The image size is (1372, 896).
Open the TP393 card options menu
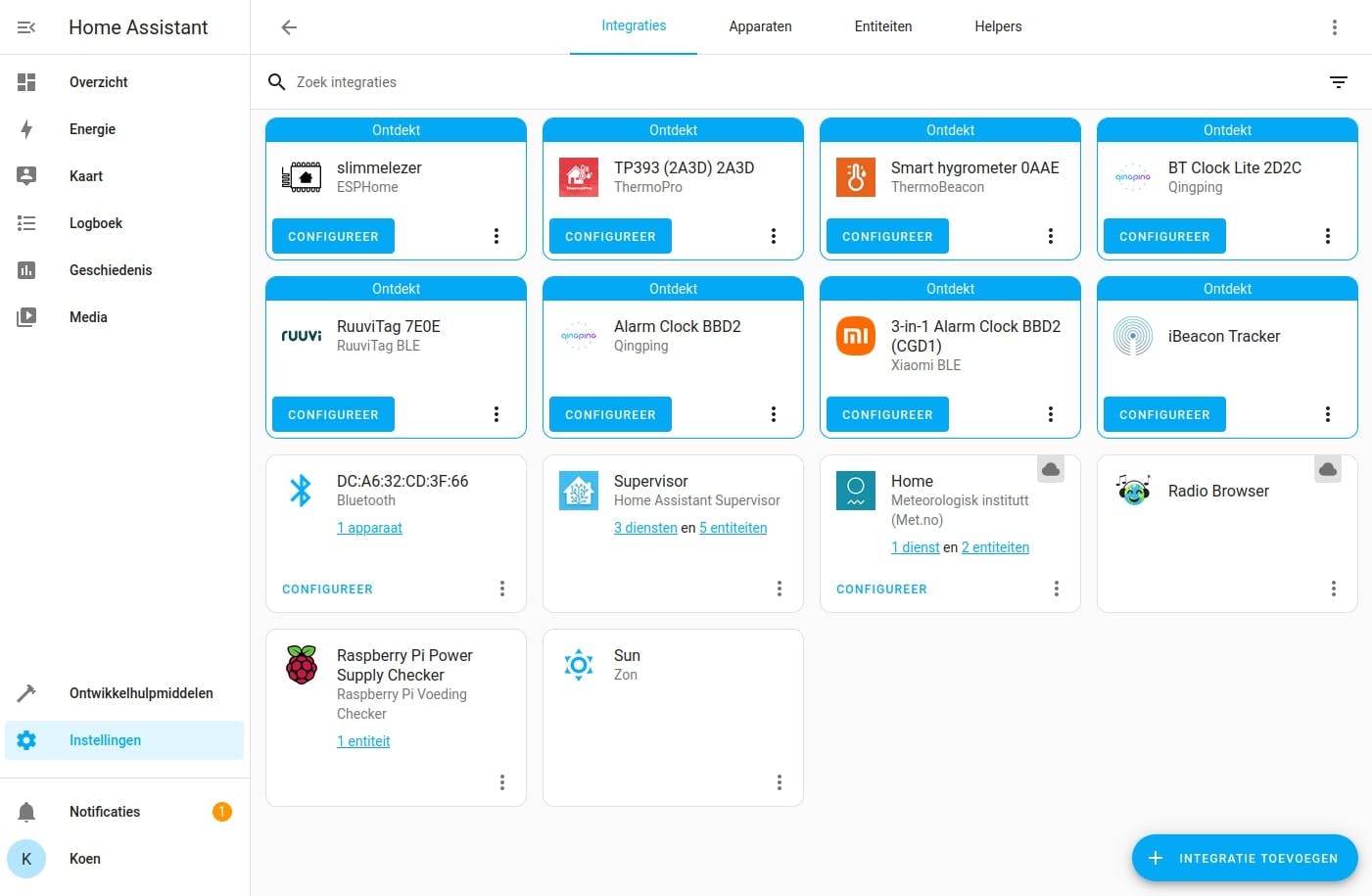point(774,236)
